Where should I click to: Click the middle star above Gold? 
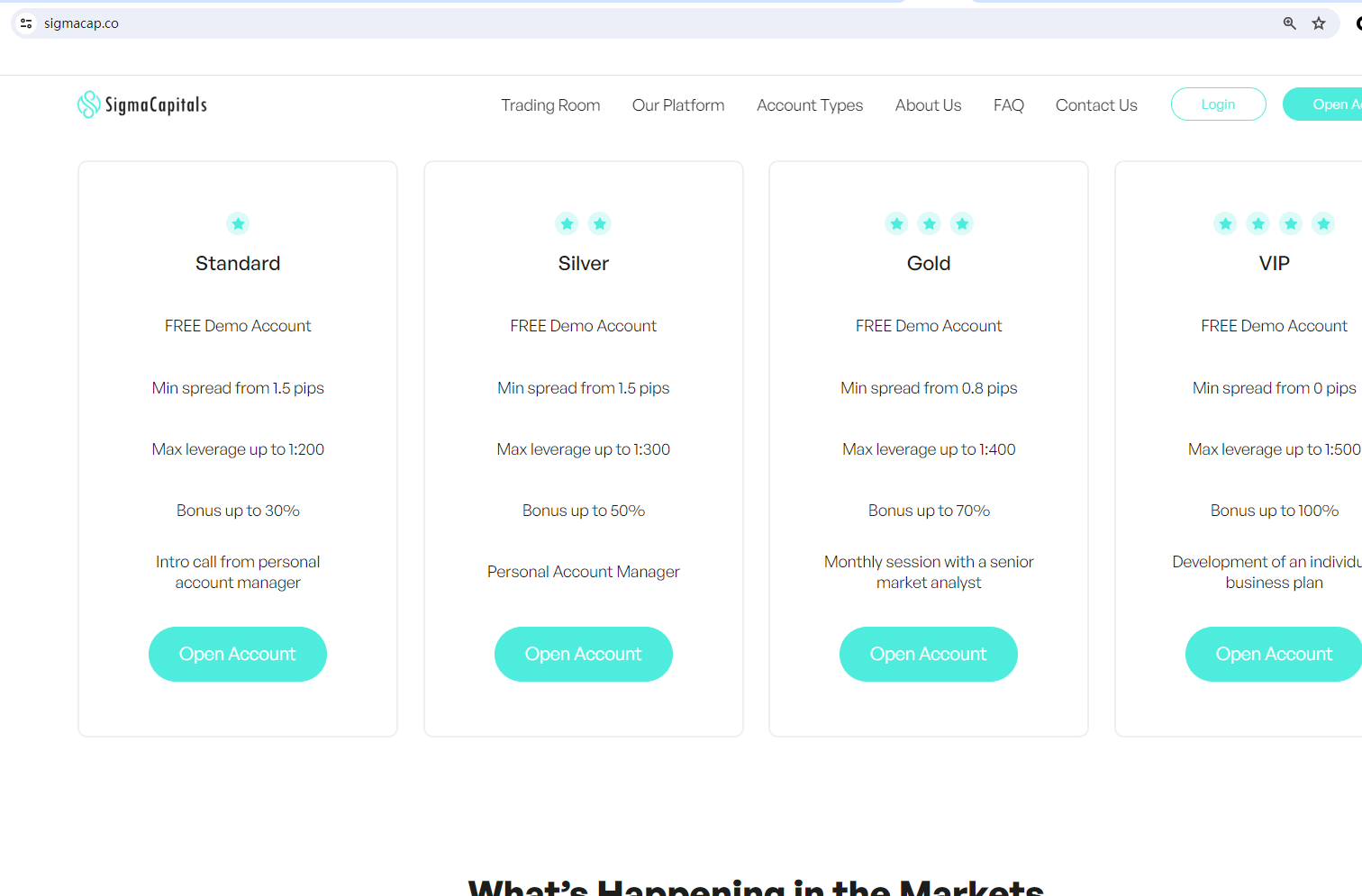pyautogui.click(x=929, y=223)
